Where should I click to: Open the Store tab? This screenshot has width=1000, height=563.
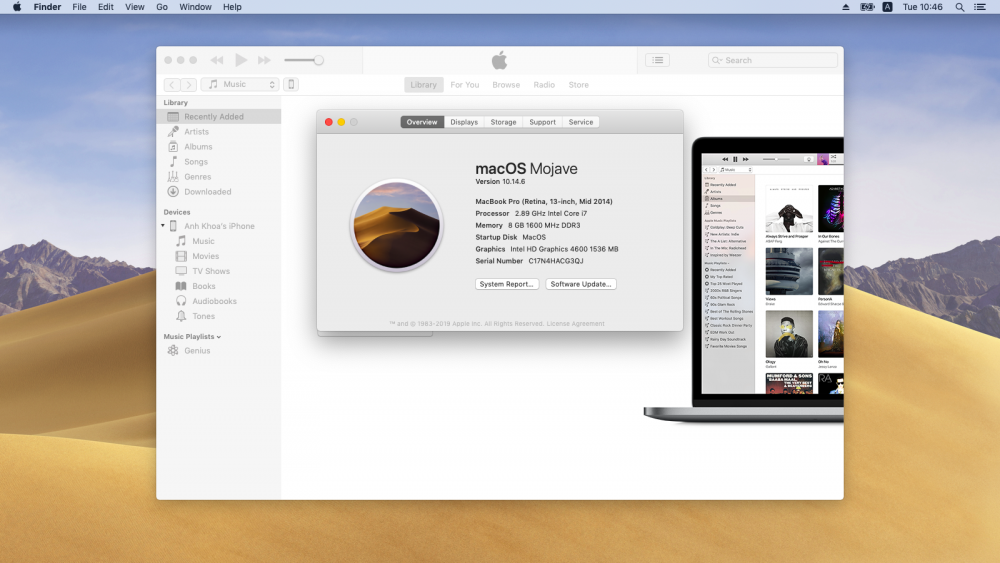578,85
